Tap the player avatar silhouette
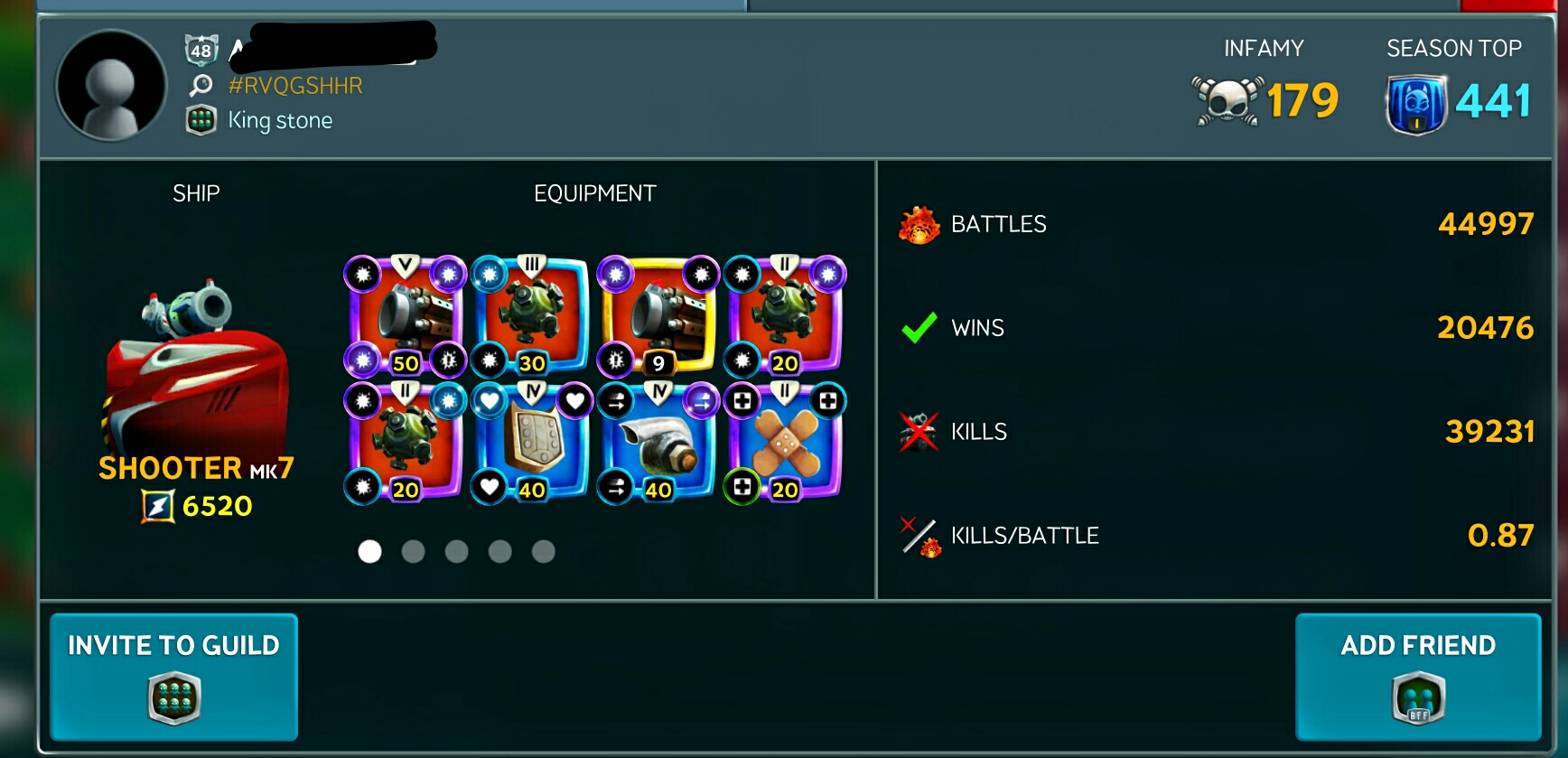Image resolution: width=1568 pixels, height=758 pixels. click(x=111, y=86)
